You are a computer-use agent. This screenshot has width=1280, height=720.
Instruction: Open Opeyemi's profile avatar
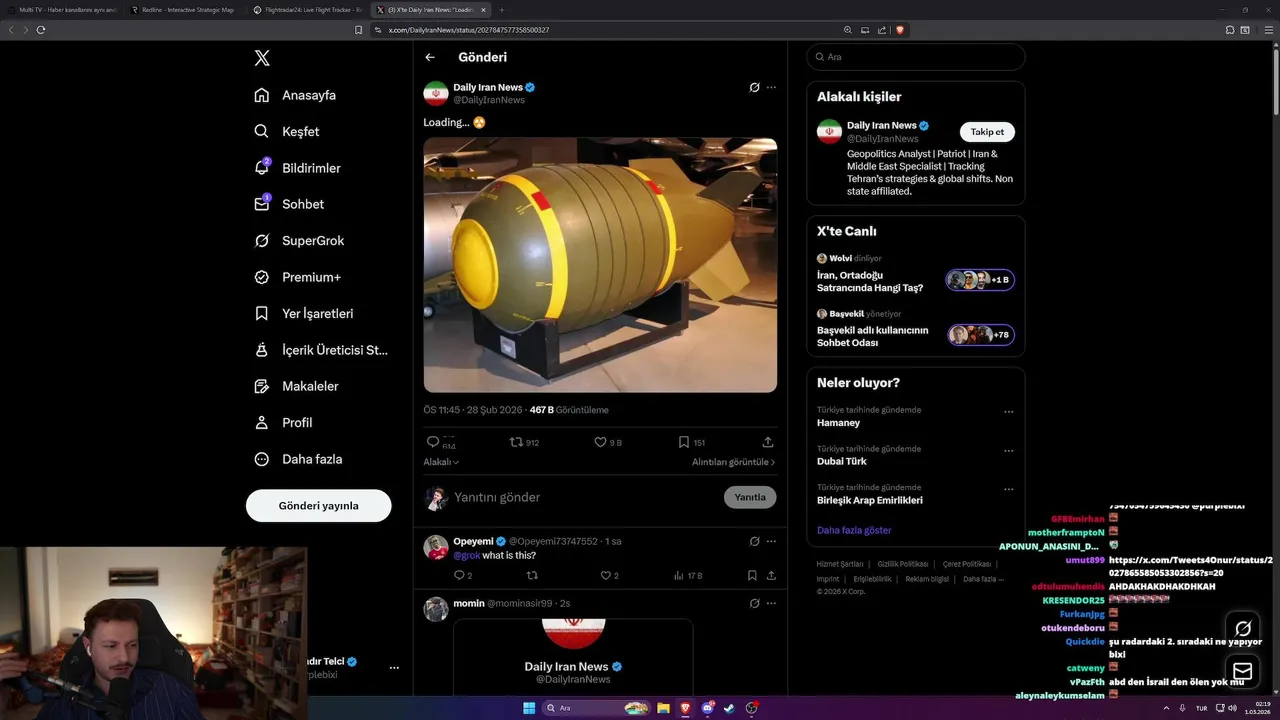(436, 547)
